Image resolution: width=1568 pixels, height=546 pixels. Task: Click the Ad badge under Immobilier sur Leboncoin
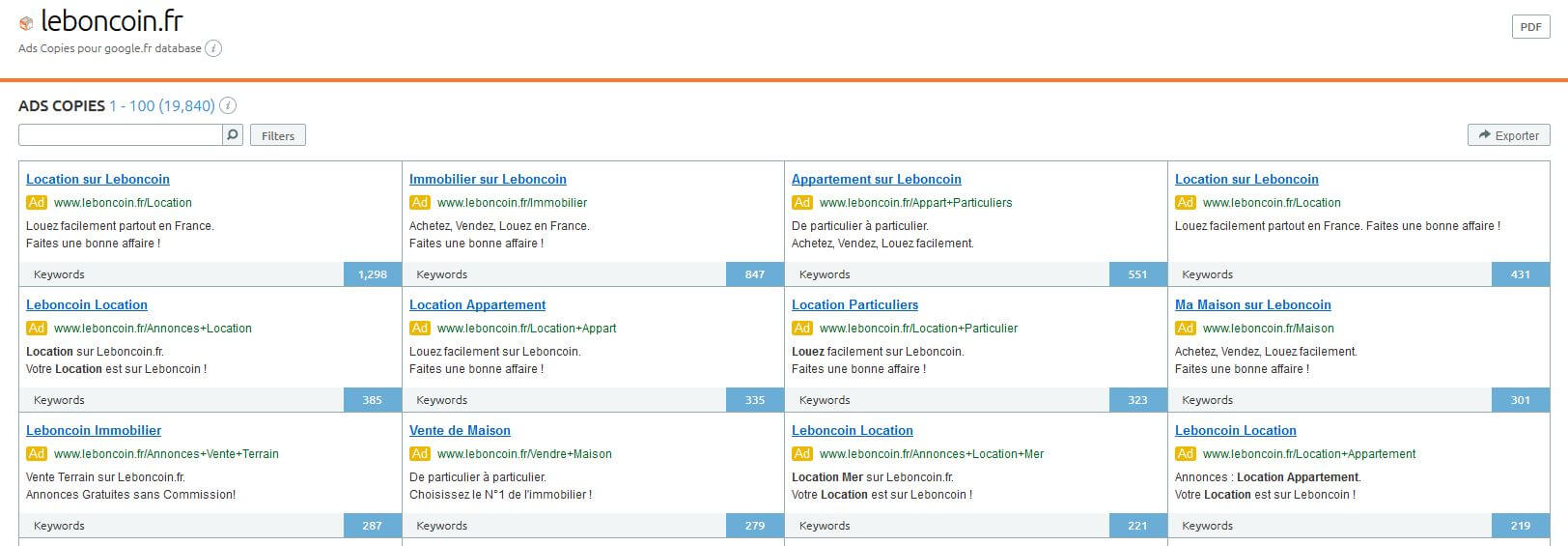[x=420, y=203]
